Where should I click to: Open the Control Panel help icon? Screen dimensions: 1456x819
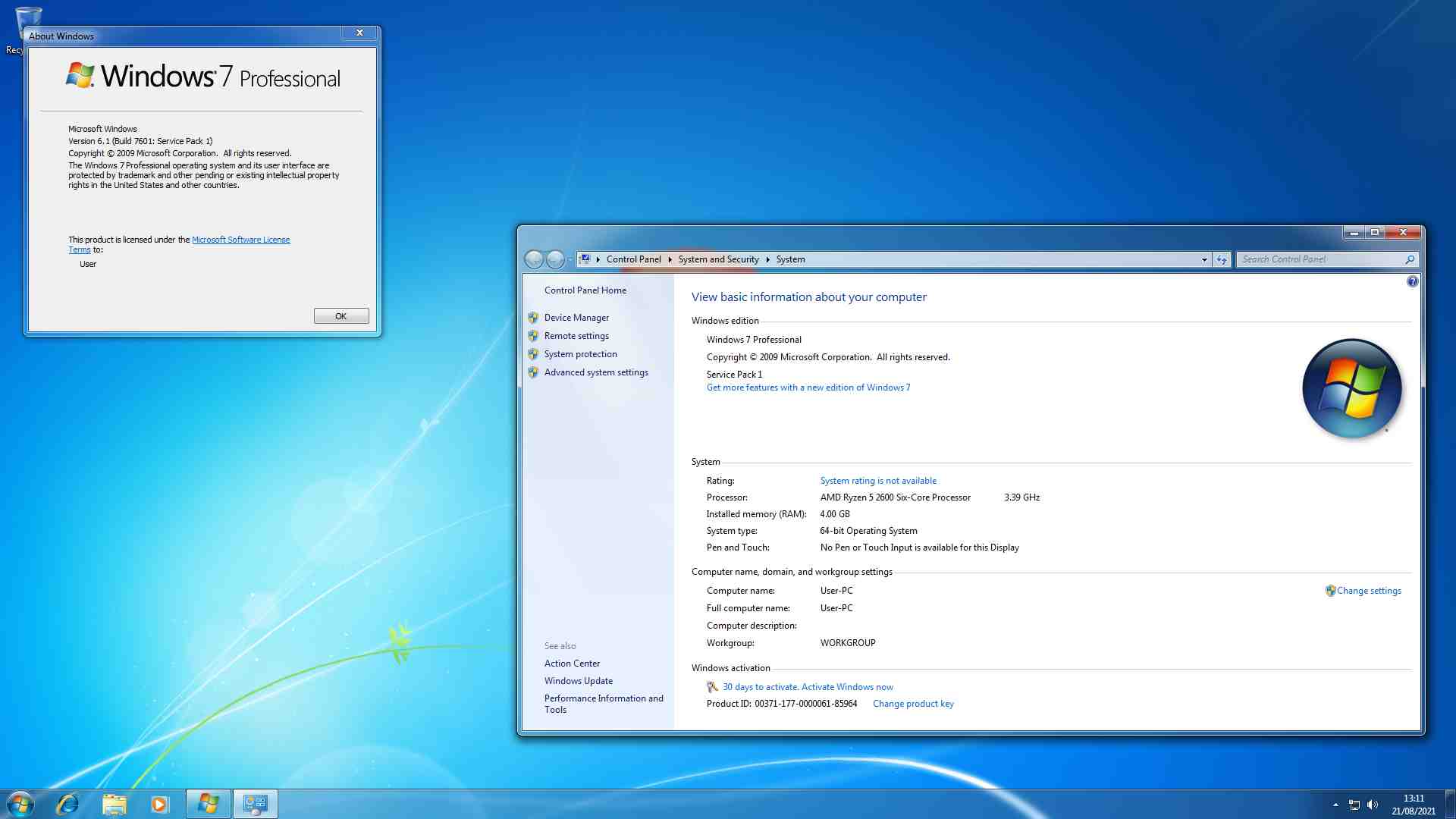(1412, 282)
